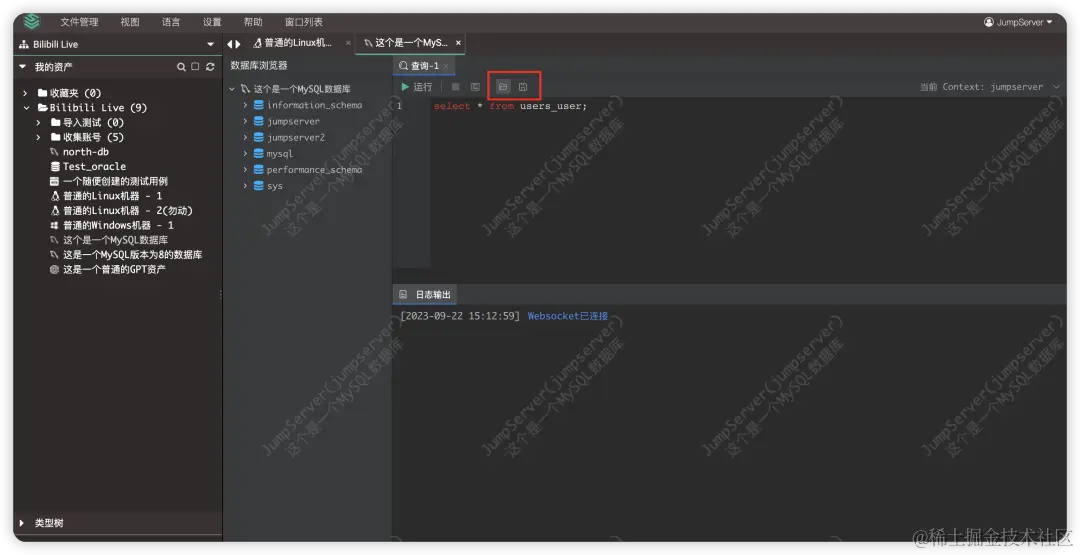Collapse the 这个是一个MySQL数据库 tree root
Viewport: 1080px width, 555px height.
[x=232, y=89]
